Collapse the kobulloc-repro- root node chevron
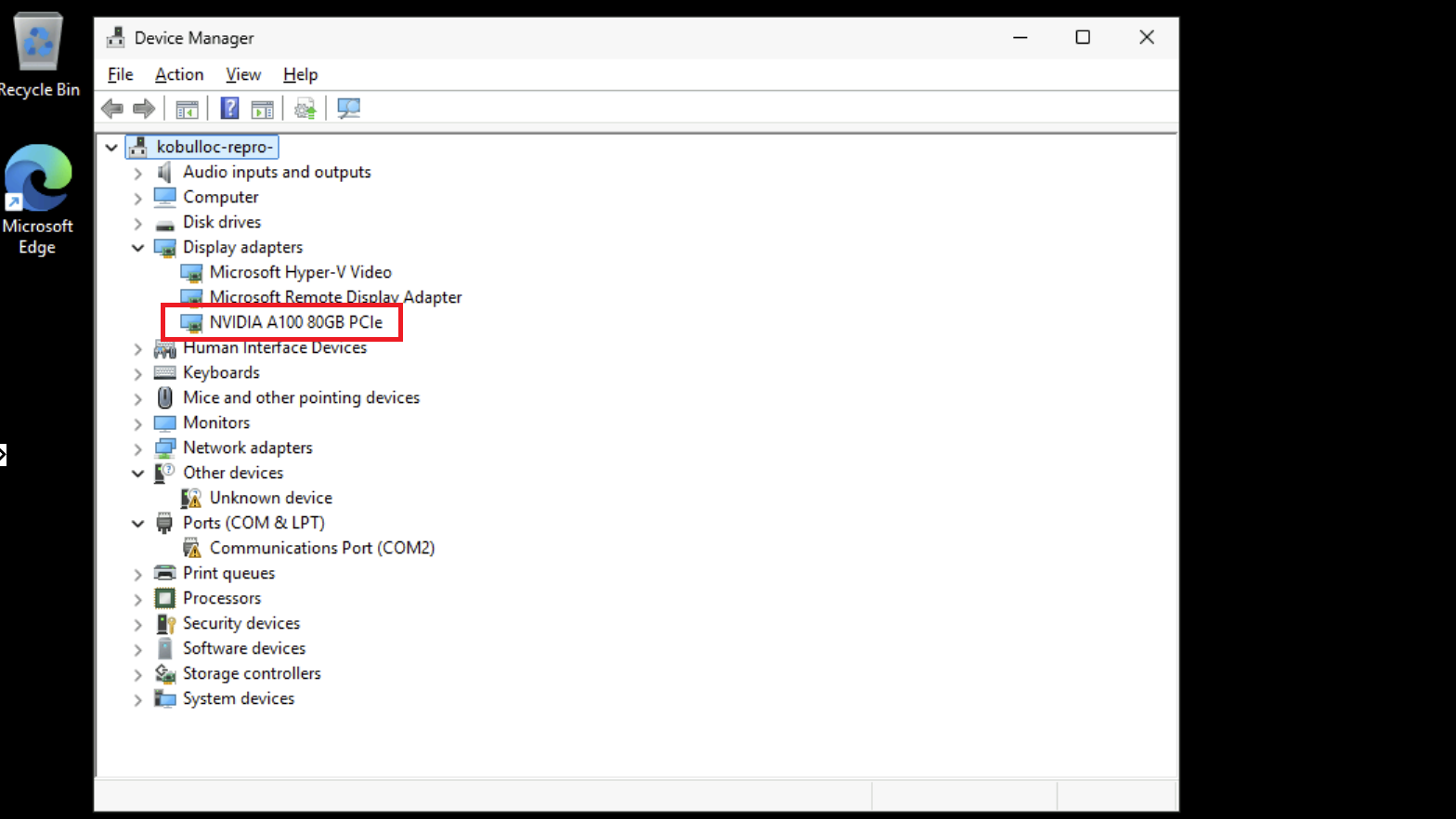This screenshot has width=1456, height=819. [x=111, y=147]
